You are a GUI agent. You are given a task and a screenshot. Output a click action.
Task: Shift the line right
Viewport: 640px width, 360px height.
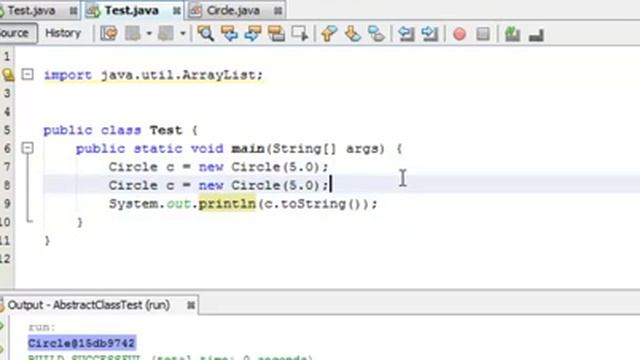point(430,33)
